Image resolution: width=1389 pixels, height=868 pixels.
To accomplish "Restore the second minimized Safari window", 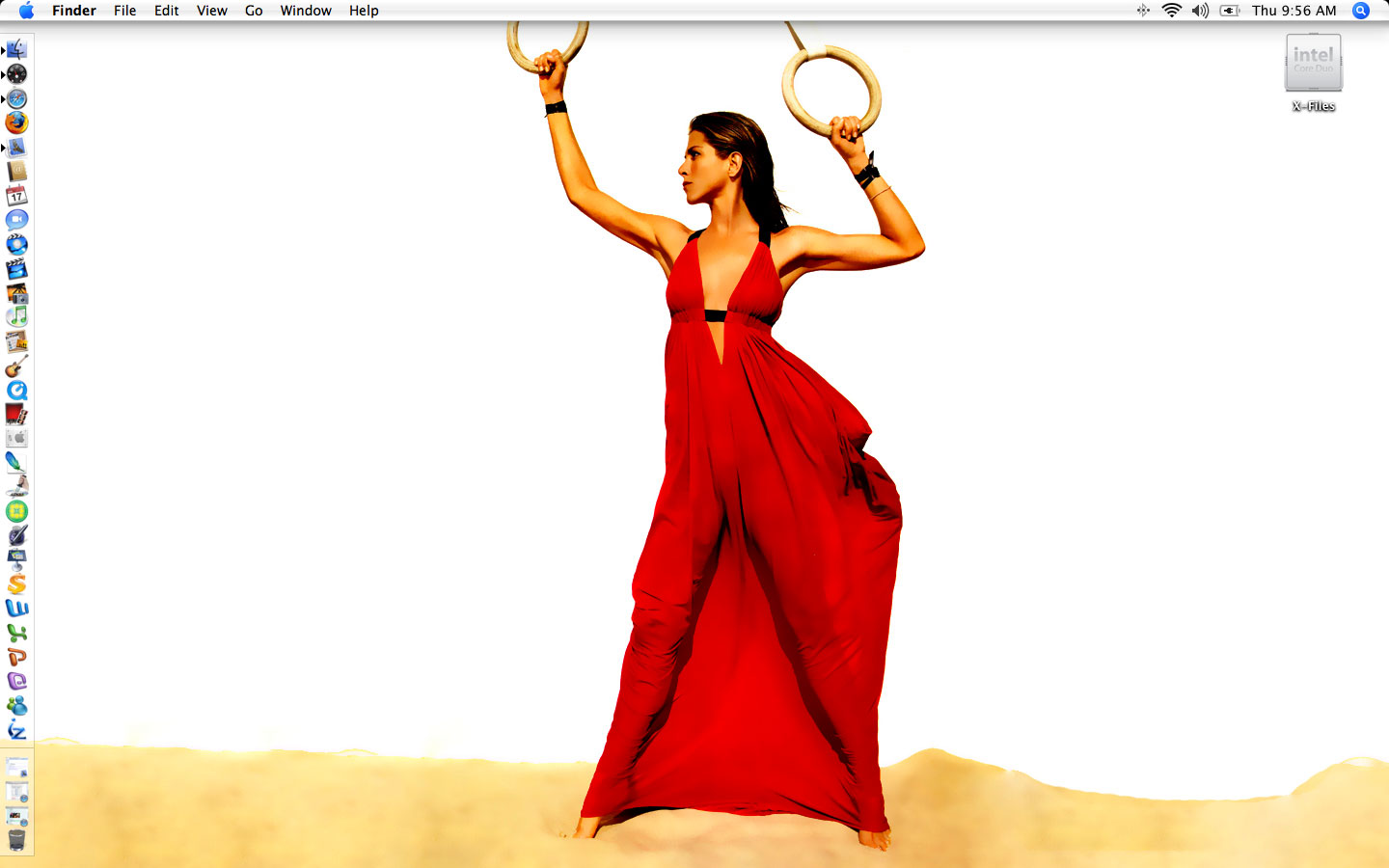I will pyautogui.click(x=16, y=792).
